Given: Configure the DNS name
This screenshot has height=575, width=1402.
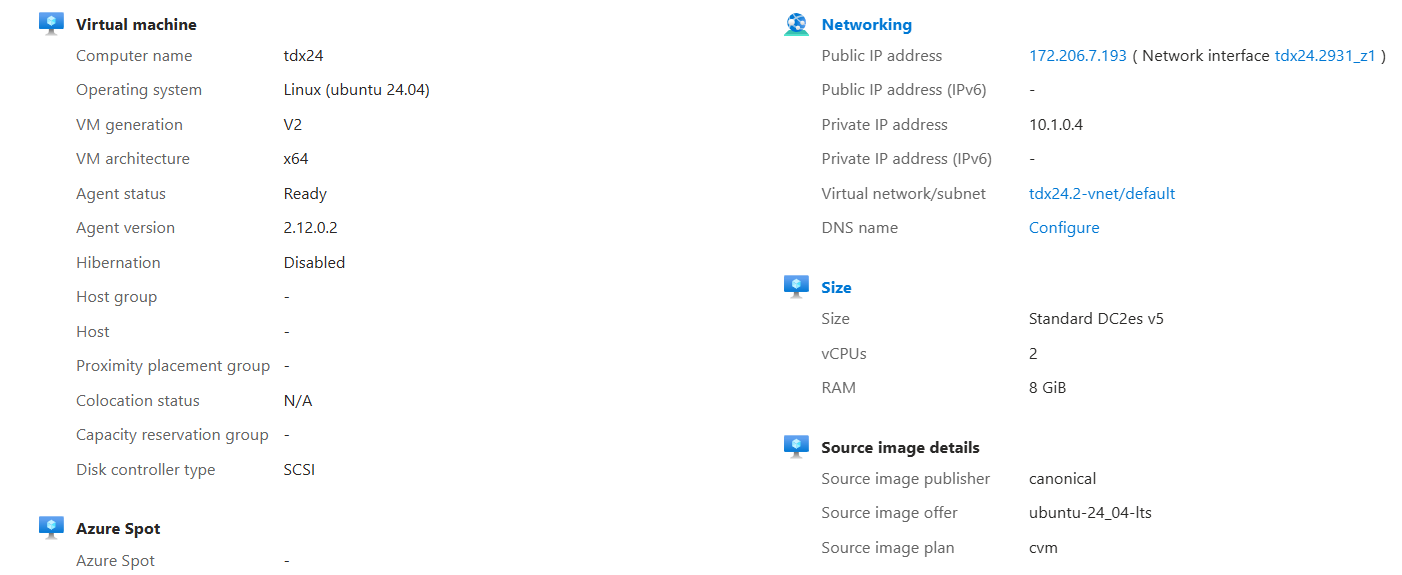Looking at the screenshot, I should tap(1063, 228).
